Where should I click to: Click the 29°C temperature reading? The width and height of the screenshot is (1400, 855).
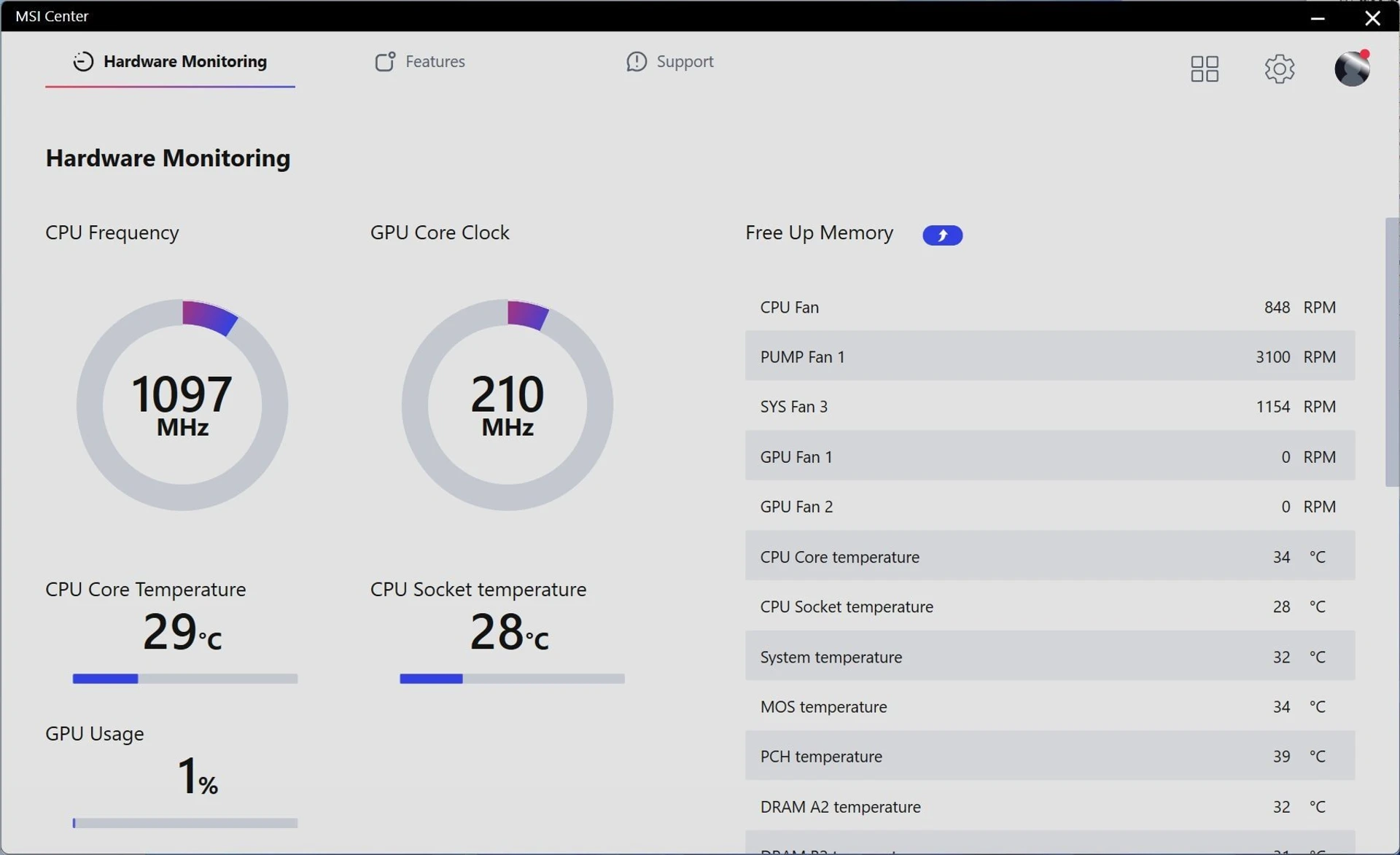tap(182, 631)
